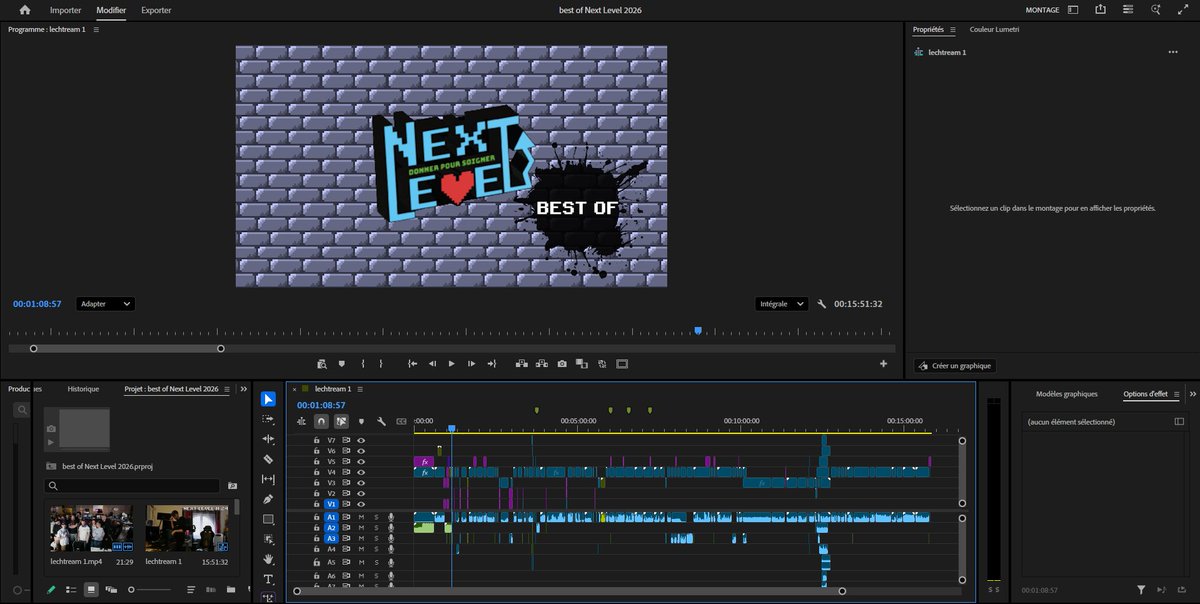This screenshot has width=1200, height=604.
Task: Open find-in-bin icon beside project search
Action: pyautogui.click(x=232, y=486)
